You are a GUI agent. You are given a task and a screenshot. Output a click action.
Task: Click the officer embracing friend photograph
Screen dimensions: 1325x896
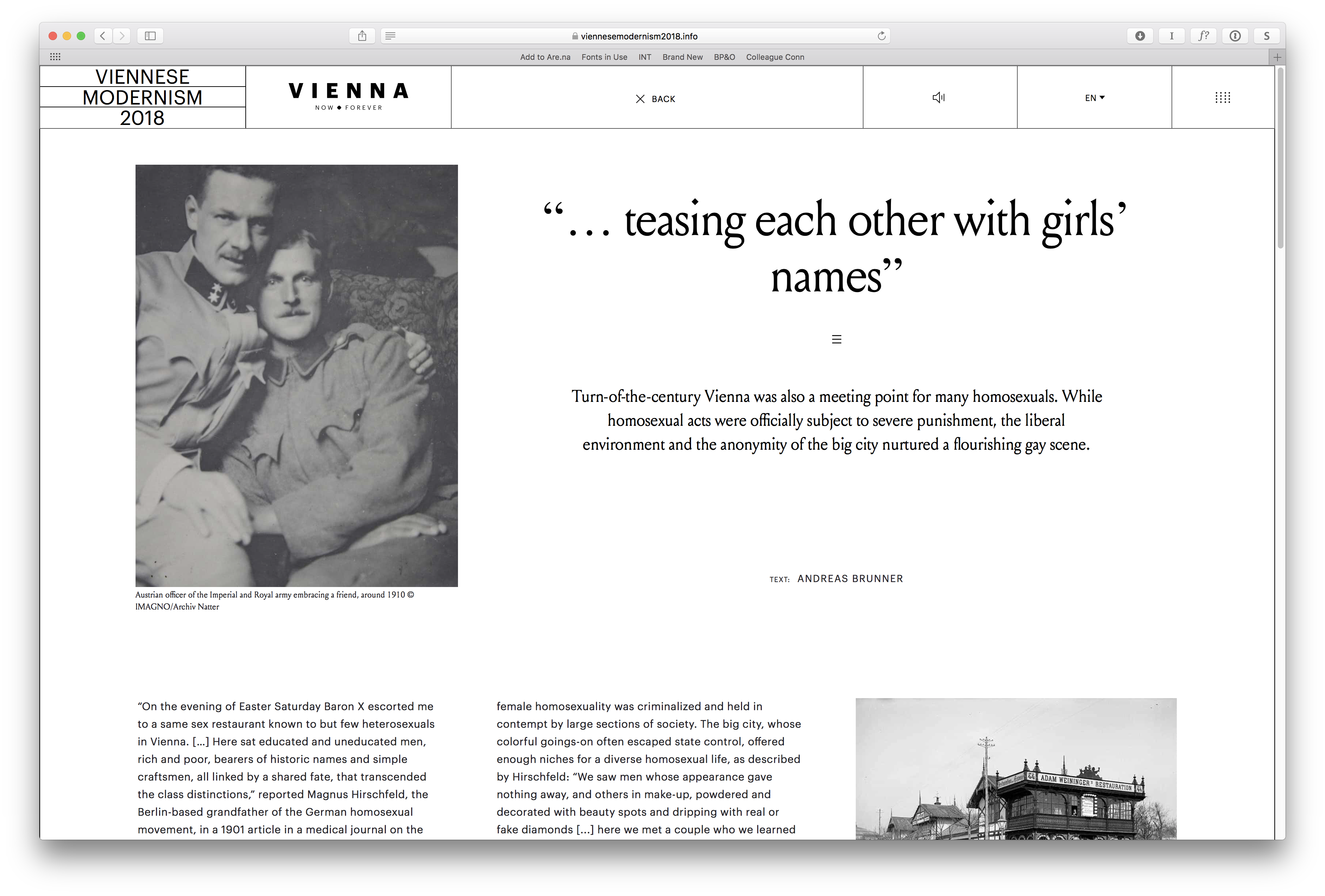click(296, 375)
